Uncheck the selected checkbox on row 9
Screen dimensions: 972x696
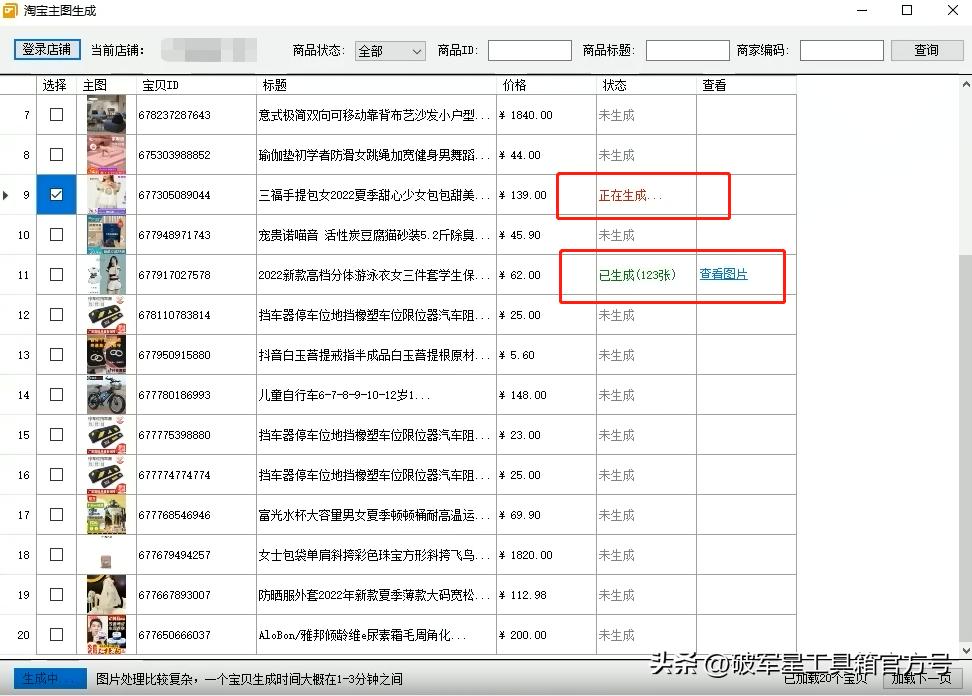[56, 194]
